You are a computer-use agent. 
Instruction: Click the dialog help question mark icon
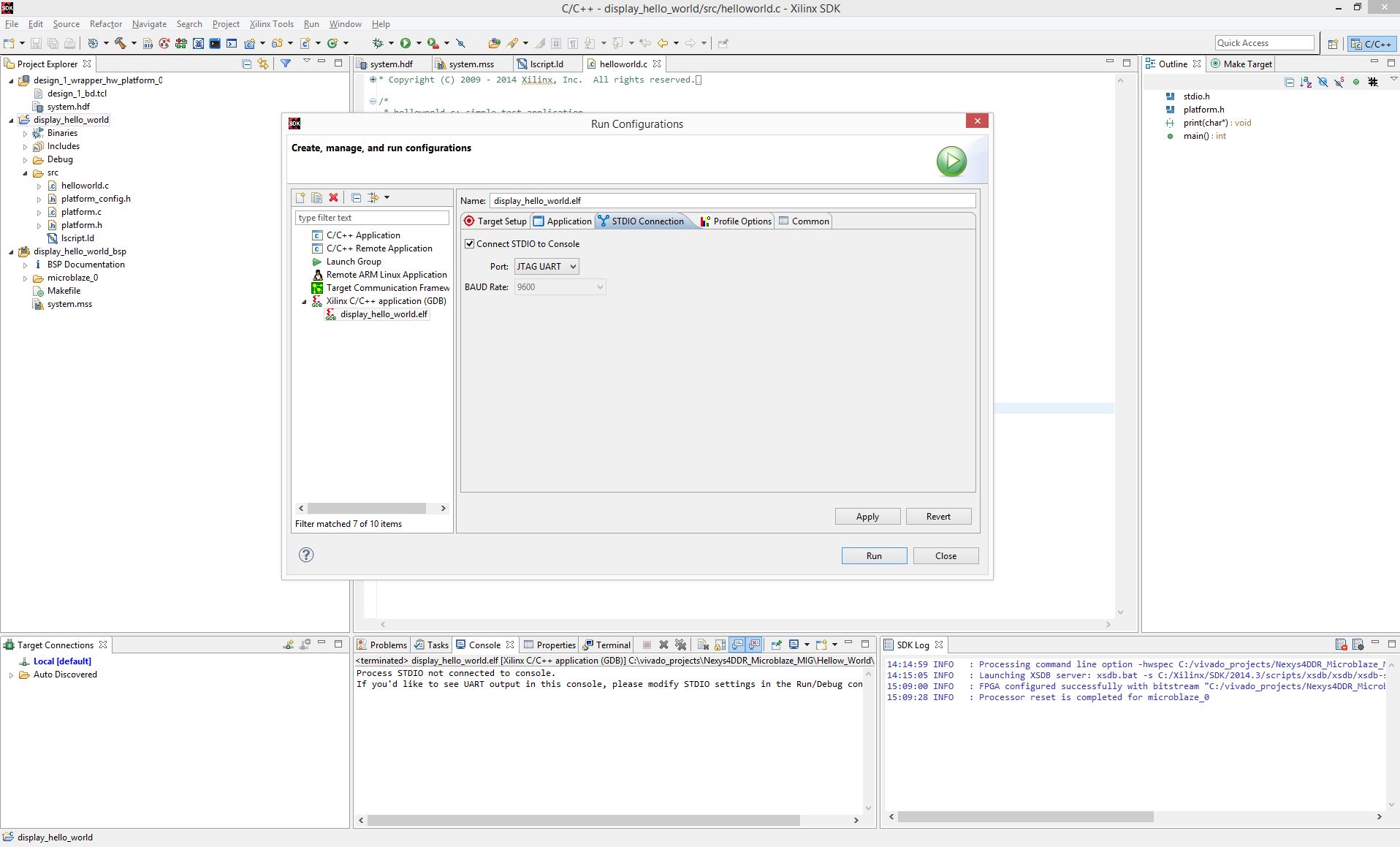pyautogui.click(x=306, y=555)
